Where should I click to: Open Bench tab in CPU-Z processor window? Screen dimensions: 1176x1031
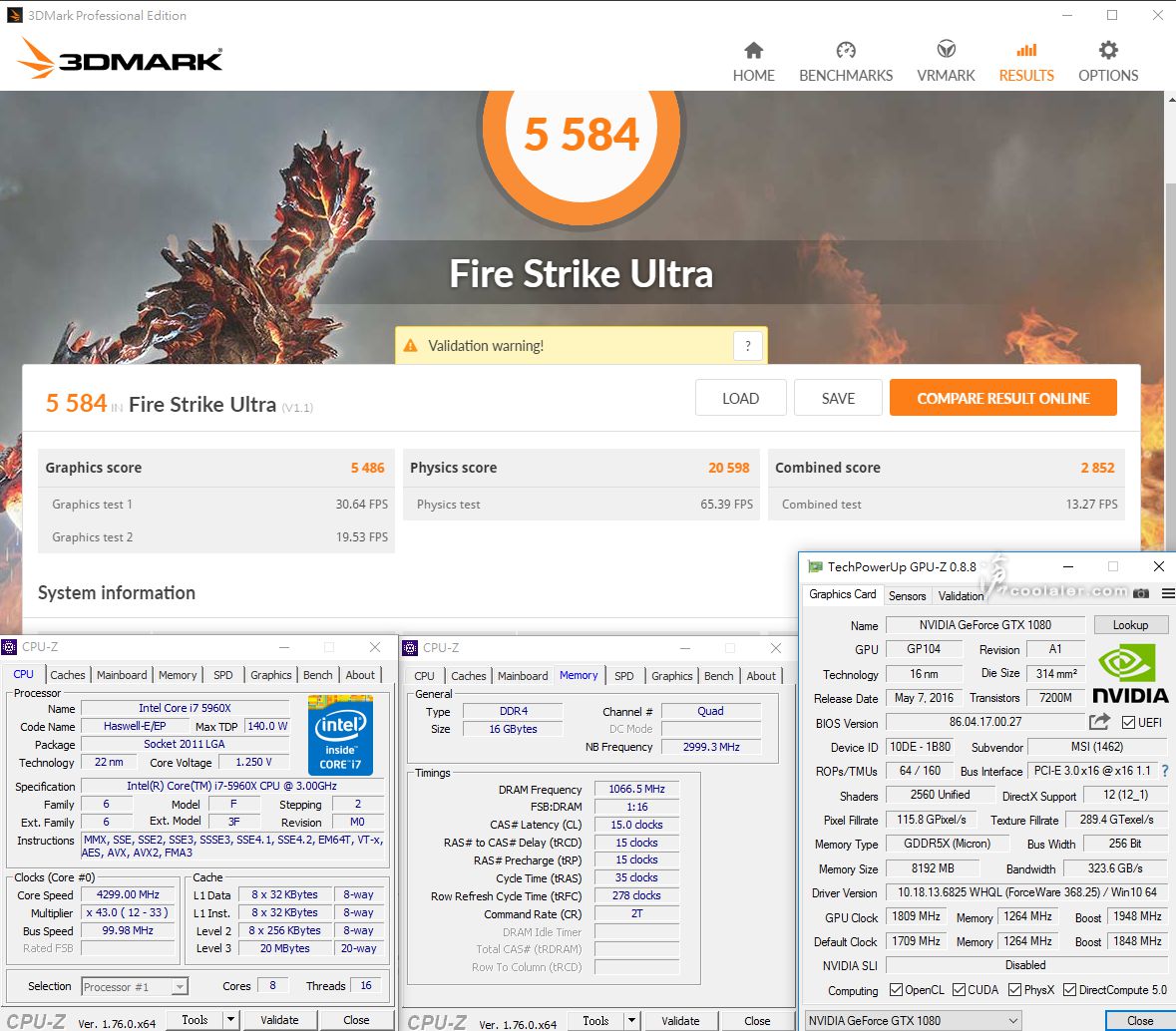coord(318,675)
